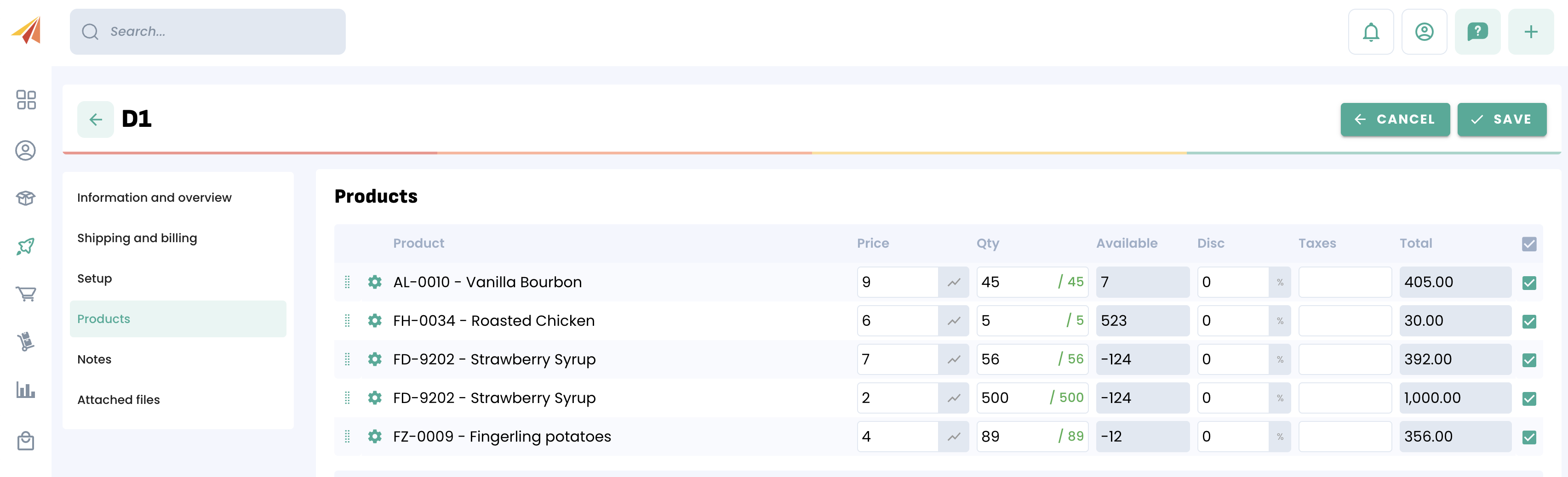Open the shopping cart sidebar icon

26,294
